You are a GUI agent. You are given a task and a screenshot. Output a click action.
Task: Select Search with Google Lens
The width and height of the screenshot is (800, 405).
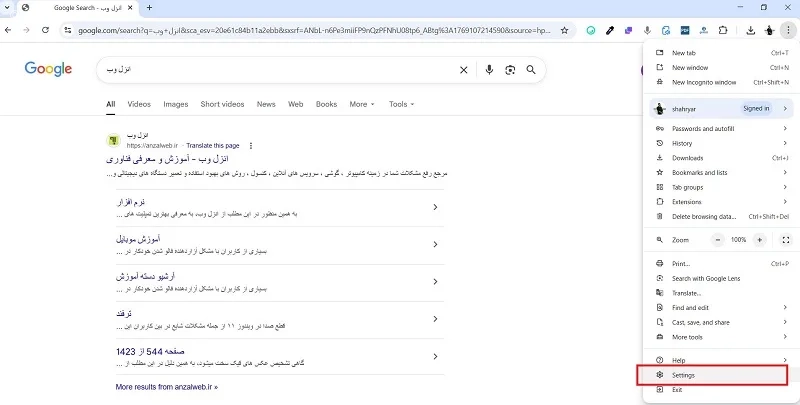coord(721,279)
